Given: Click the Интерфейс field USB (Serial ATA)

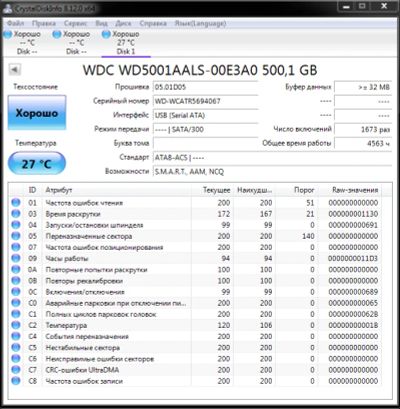Looking at the screenshot, I should click(205, 115).
